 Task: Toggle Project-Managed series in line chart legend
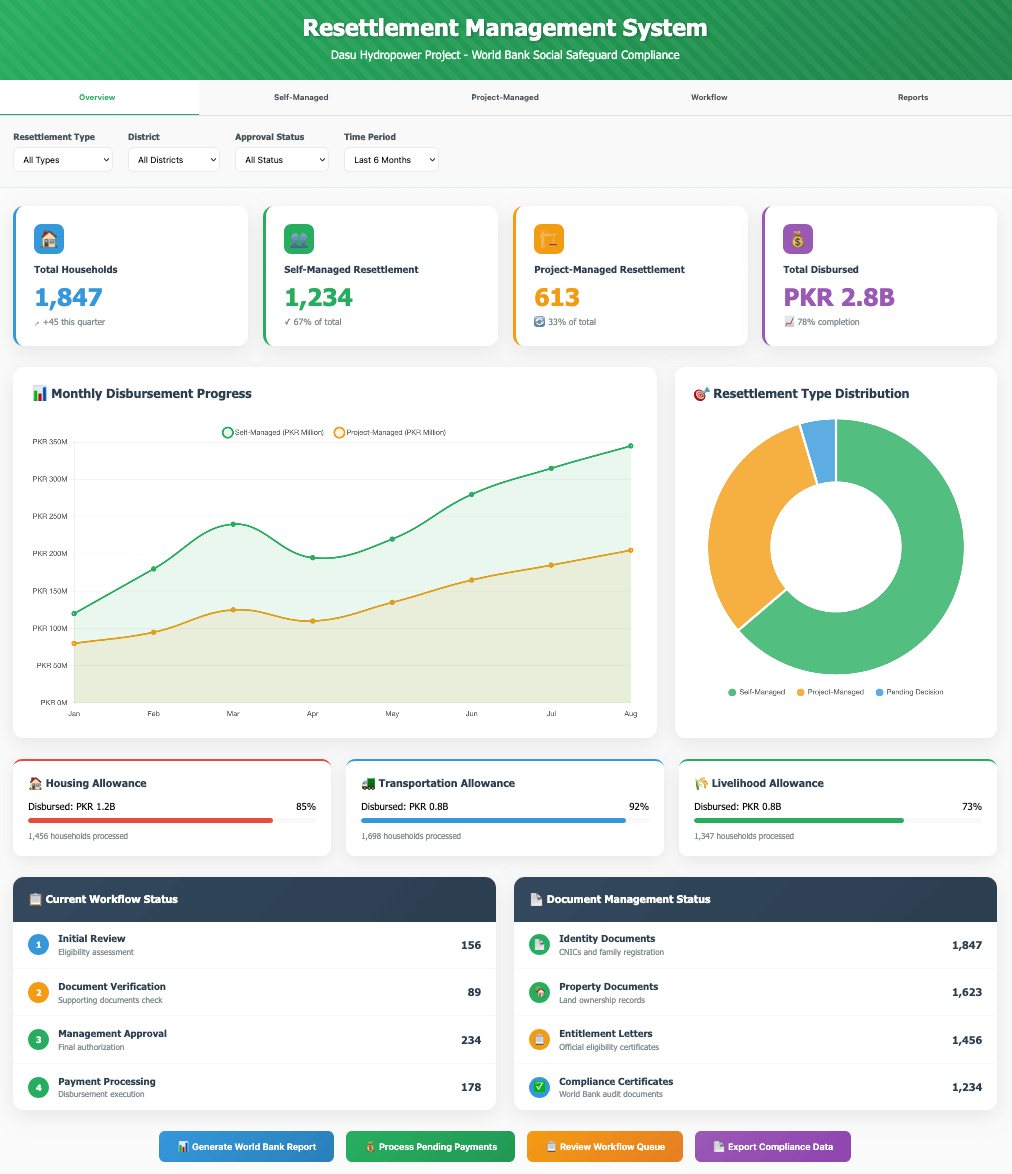[x=390, y=432]
